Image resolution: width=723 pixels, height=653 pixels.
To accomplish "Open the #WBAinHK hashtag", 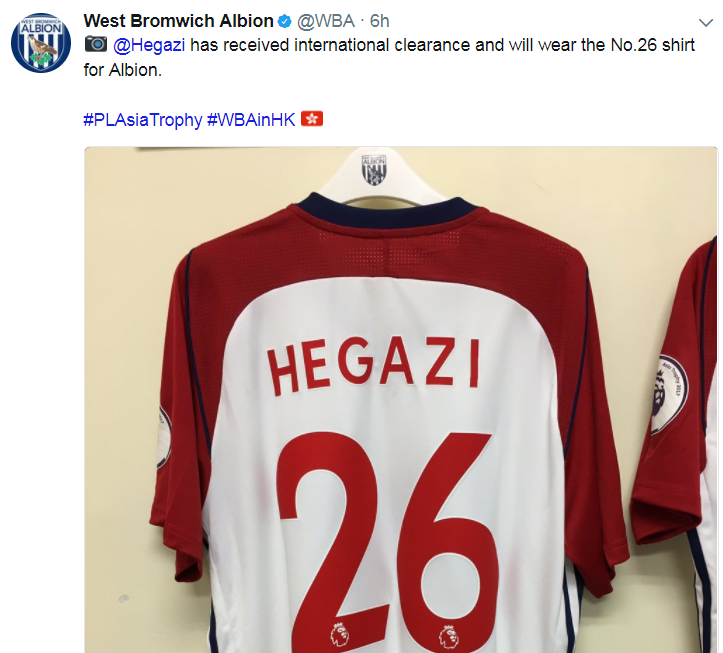I will click(251, 120).
